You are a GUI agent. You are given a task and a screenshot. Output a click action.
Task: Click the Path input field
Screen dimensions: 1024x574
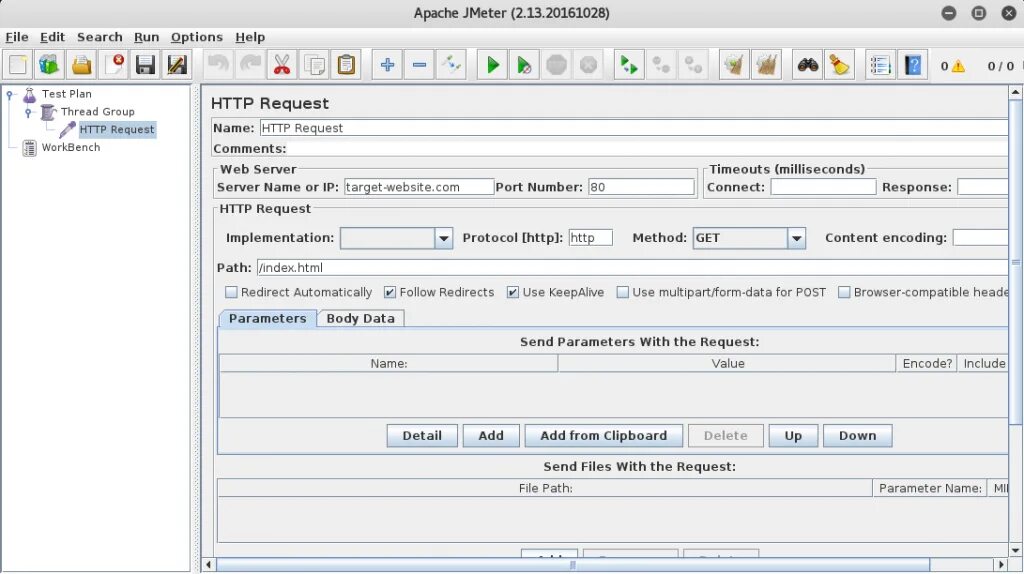click(632, 268)
